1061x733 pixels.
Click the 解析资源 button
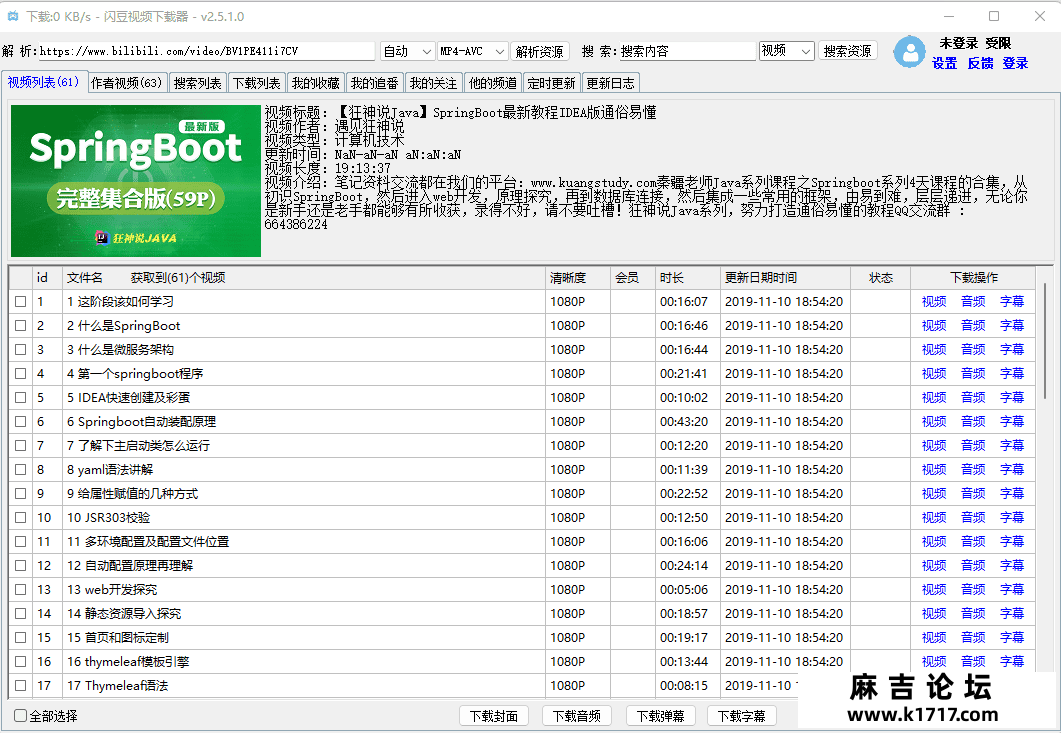pyautogui.click(x=539, y=51)
